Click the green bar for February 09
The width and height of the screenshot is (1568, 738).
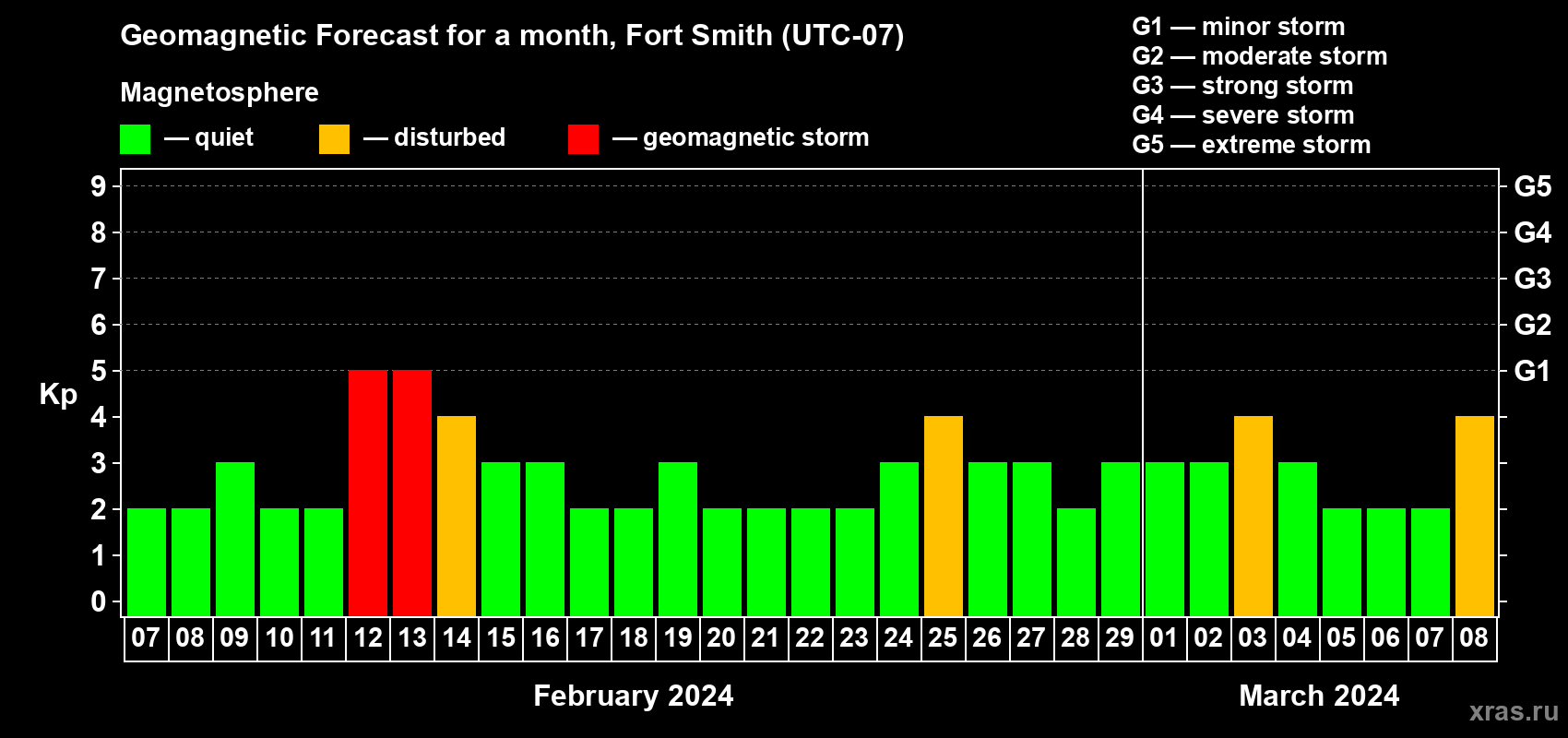(235, 539)
